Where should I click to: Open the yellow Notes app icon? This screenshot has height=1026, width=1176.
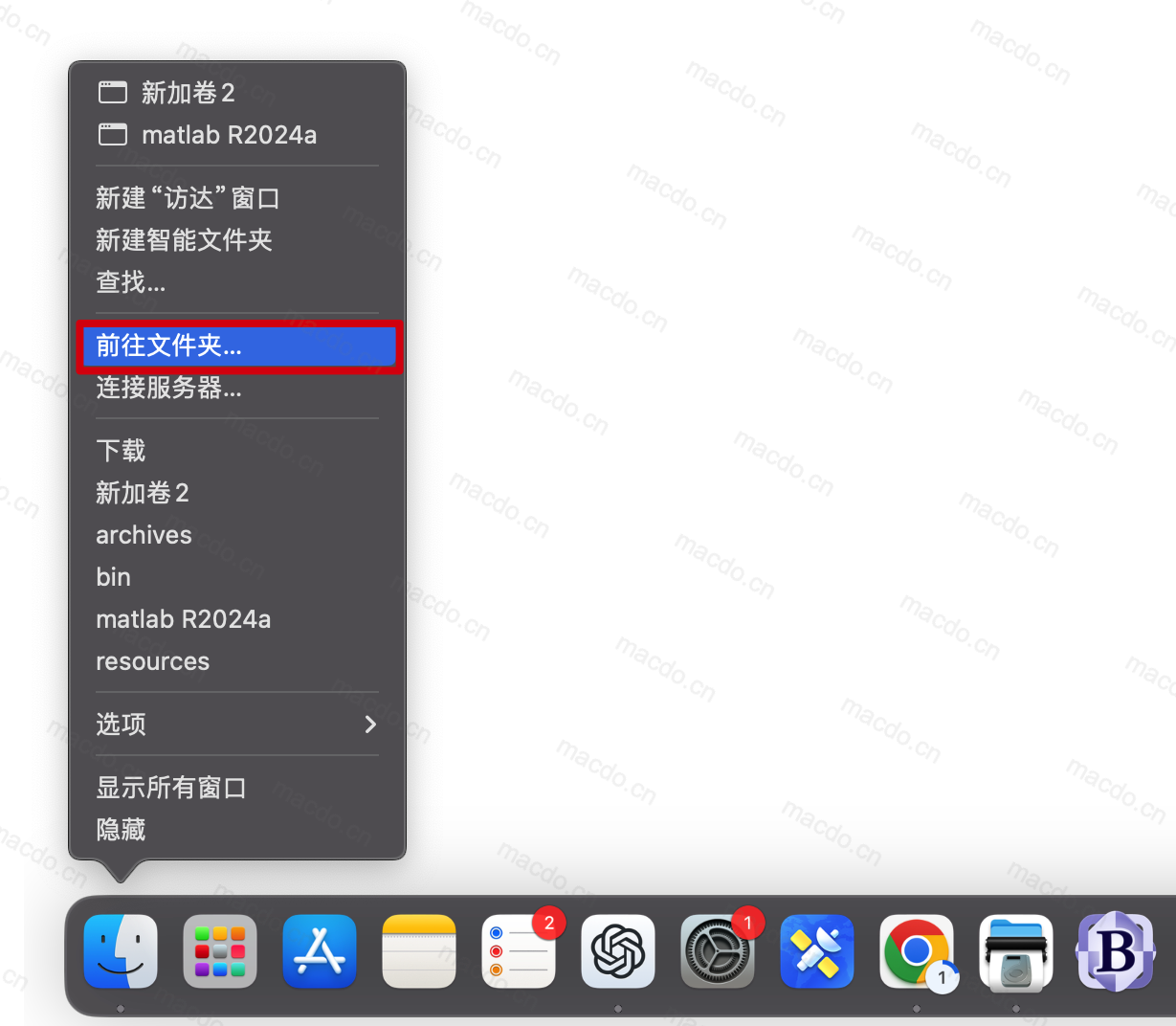(419, 950)
